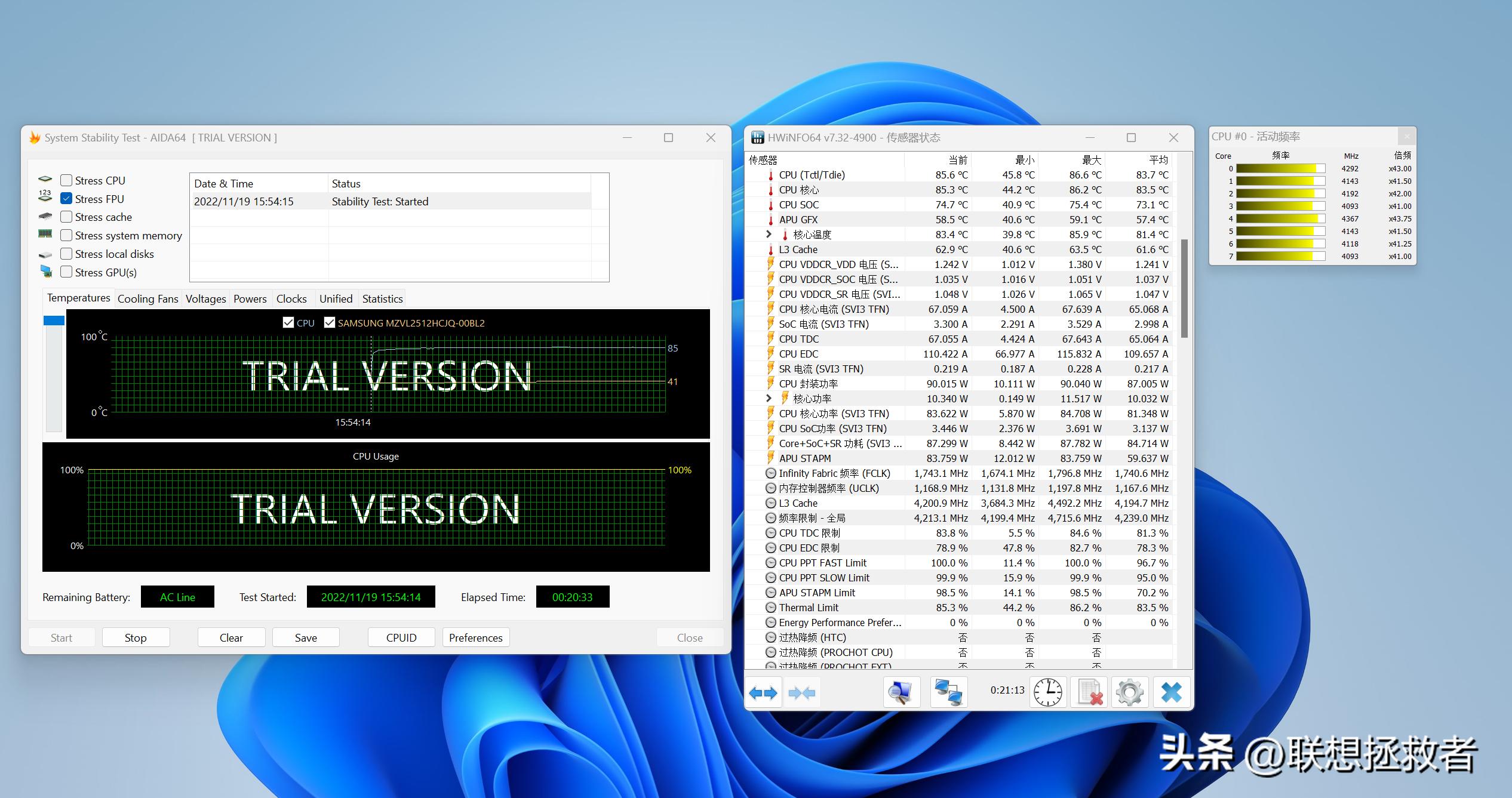Expand the 核心功率 sensor row
Viewport: 1512px width, 798px height.
click(x=769, y=398)
